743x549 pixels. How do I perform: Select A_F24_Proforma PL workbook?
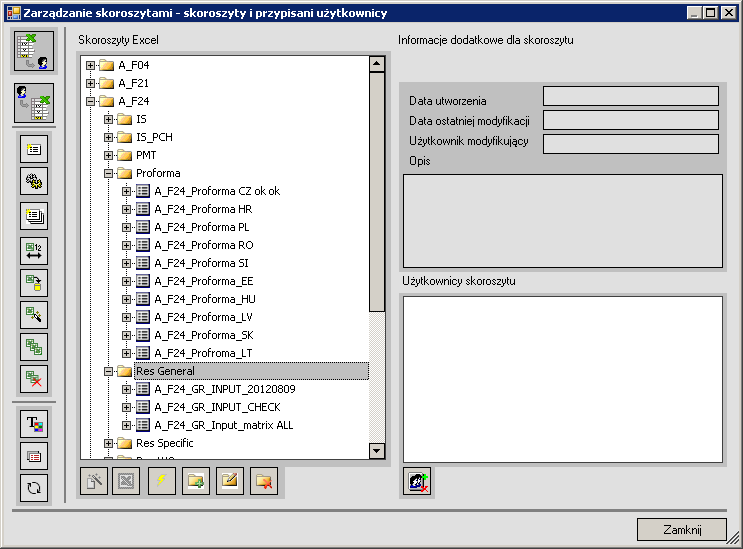coord(201,227)
